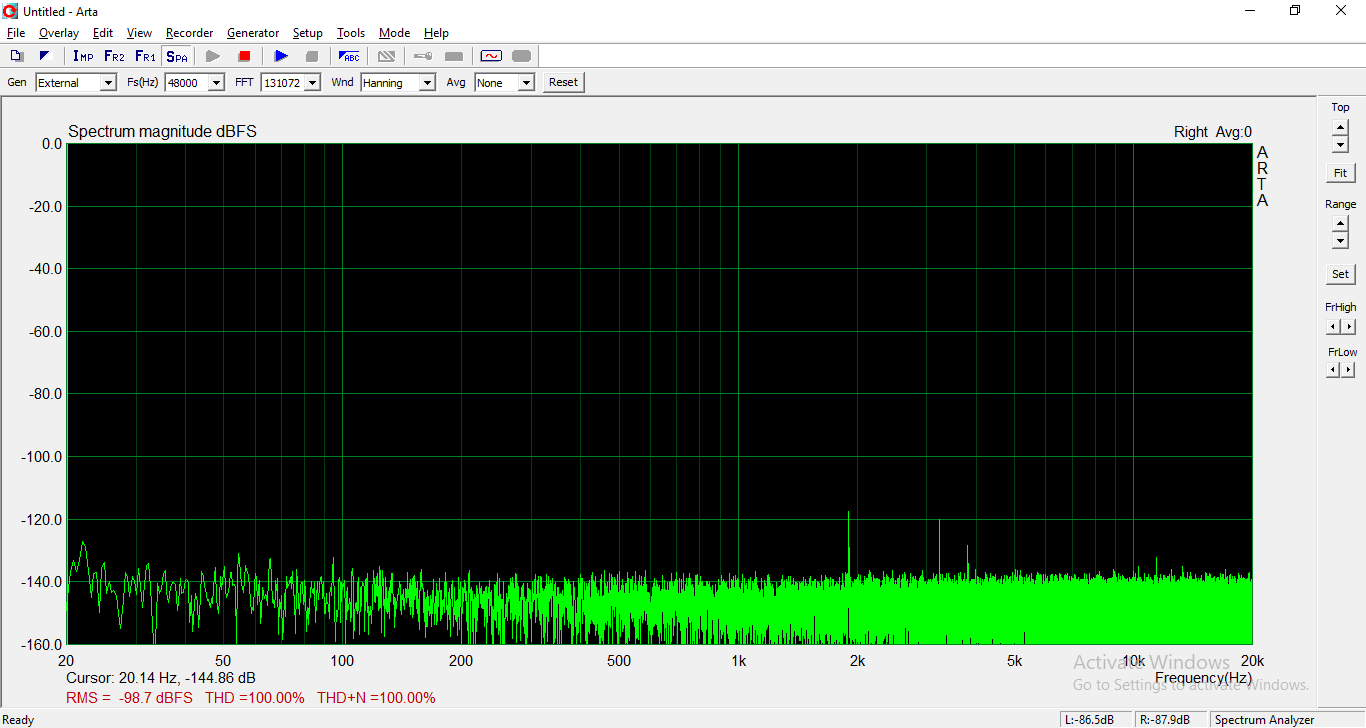The image size is (1366, 728).
Task: Click the R:-87.9dB status bar level
Action: click(x=1171, y=720)
